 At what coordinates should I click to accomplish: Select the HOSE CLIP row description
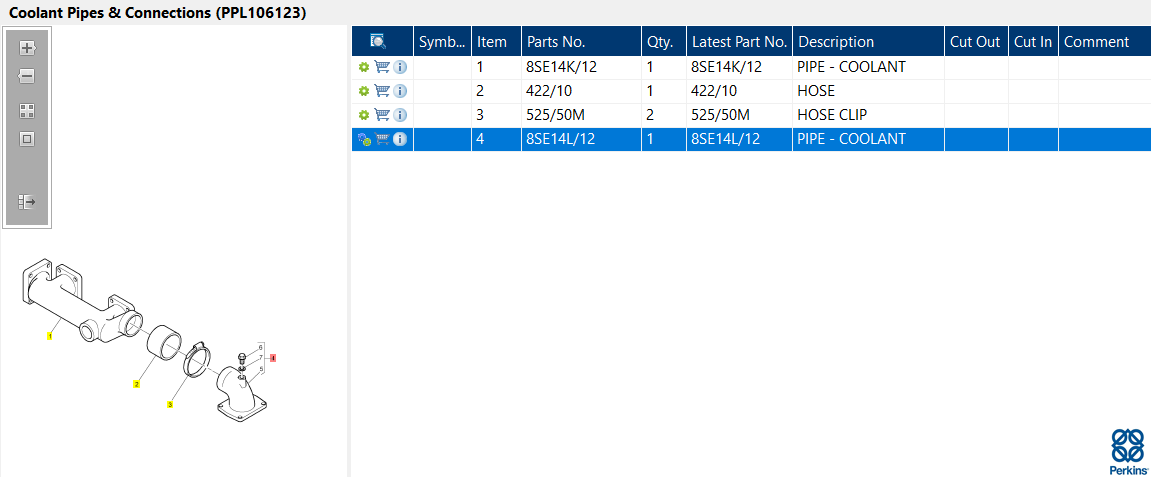(832, 115)
